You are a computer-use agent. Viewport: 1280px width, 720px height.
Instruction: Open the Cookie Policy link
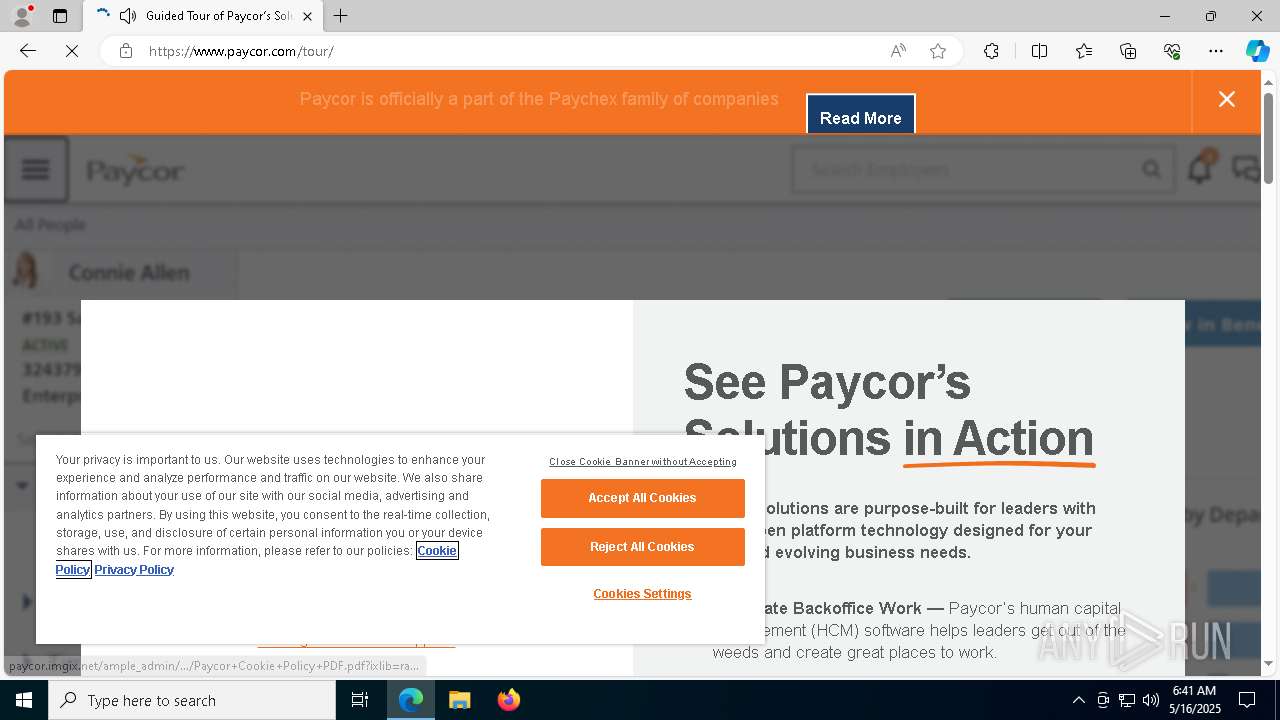tap(437, 551)
